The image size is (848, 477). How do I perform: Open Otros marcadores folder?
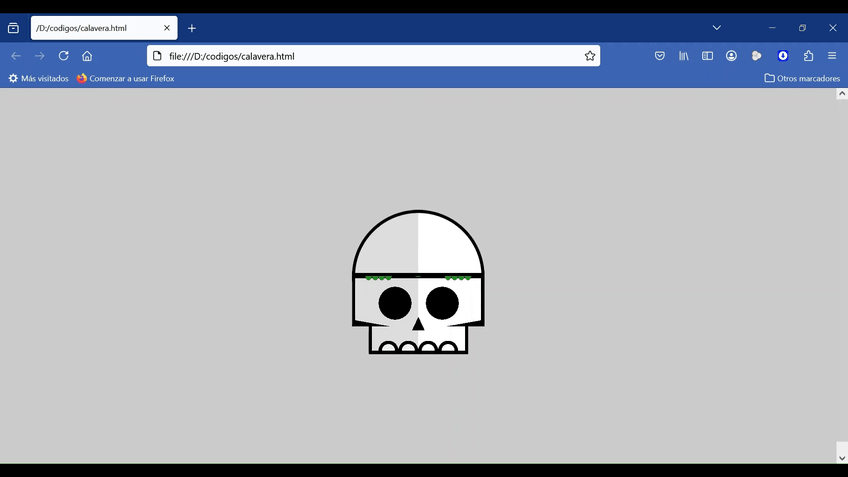(802, 78)
